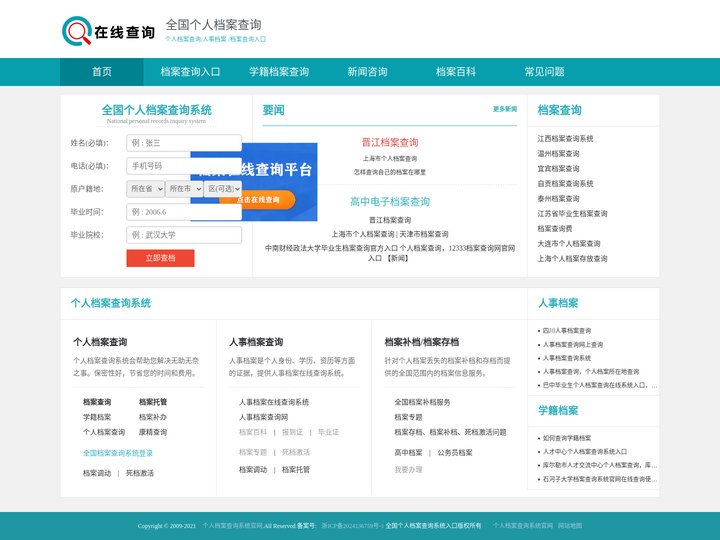
Task: Open the 康精查询 link
Action: coord(153,432)
